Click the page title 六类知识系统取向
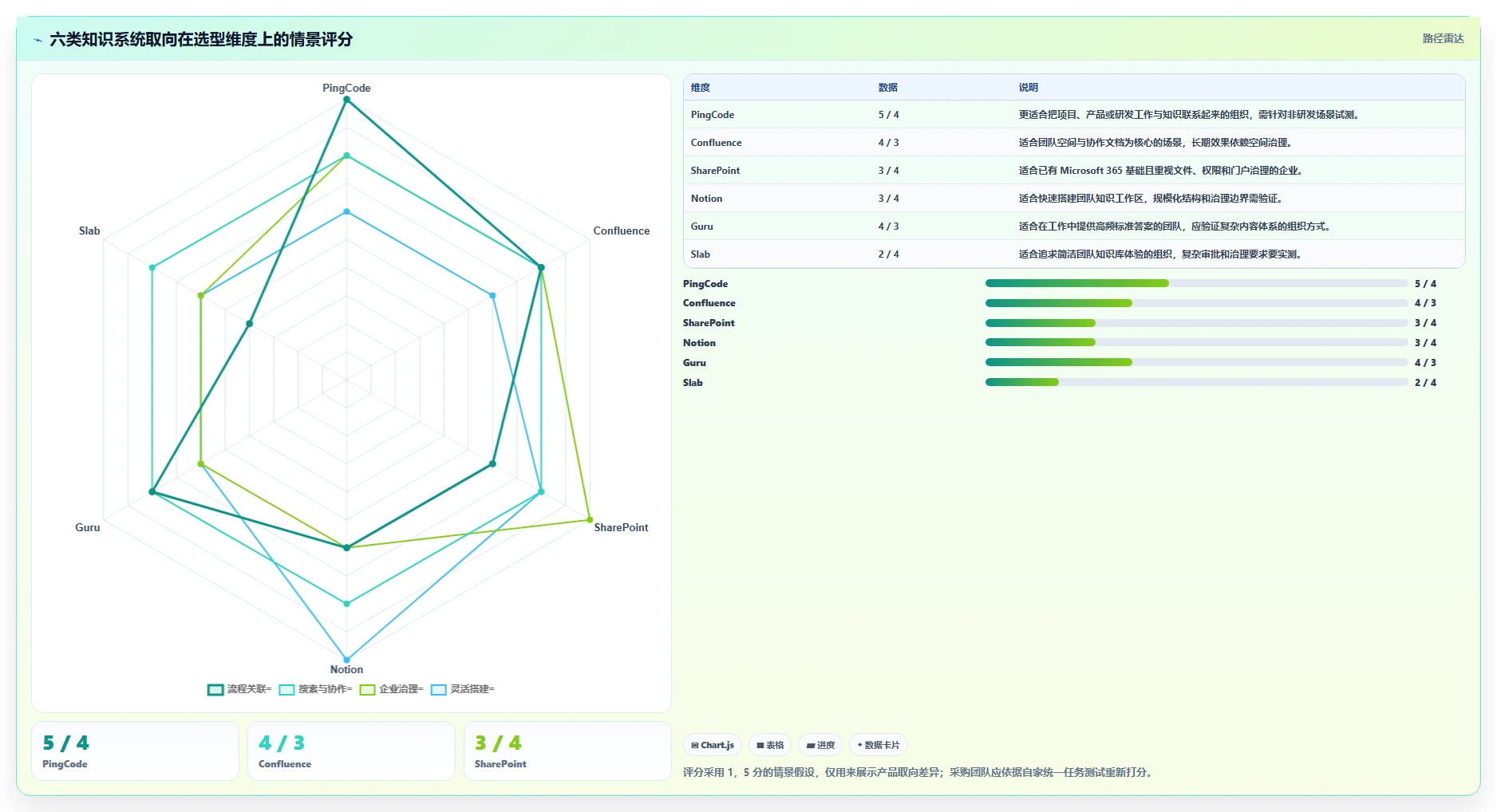 201,39
